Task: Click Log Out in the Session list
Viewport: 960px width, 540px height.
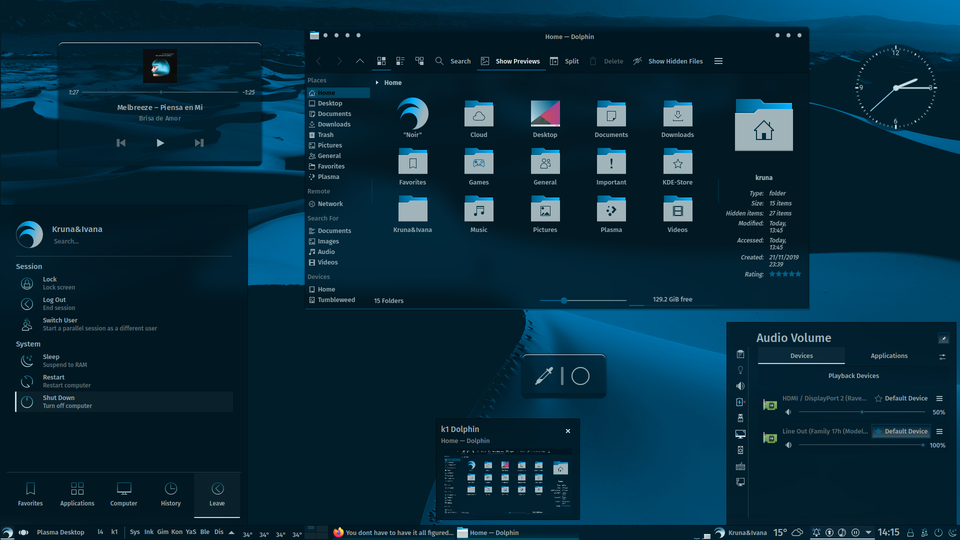Action: [x=54, y=303]
